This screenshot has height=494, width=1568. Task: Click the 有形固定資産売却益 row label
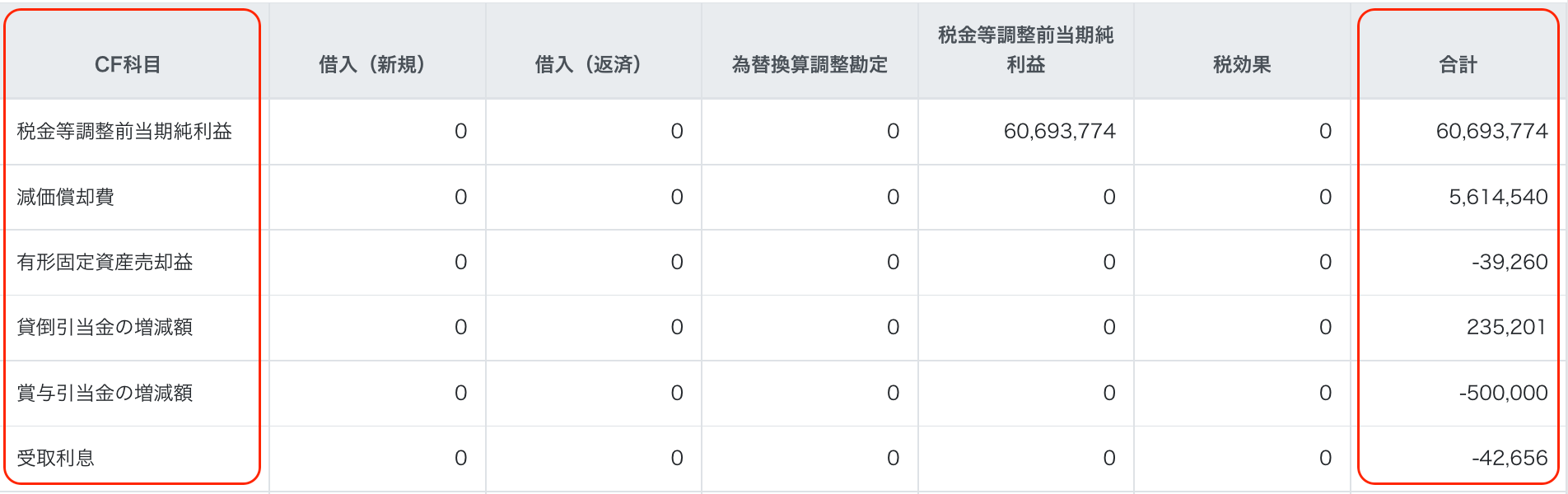(x=105, y=262)
